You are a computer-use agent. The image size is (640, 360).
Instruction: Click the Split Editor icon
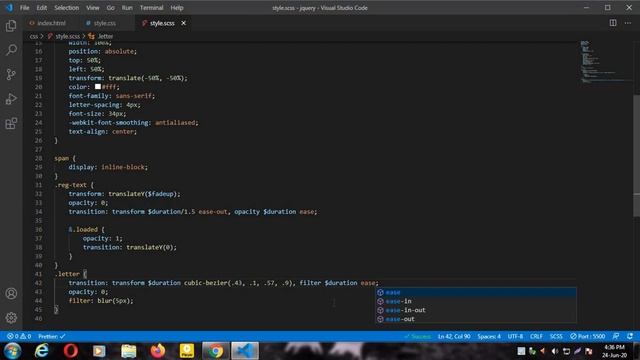[613, 23]
